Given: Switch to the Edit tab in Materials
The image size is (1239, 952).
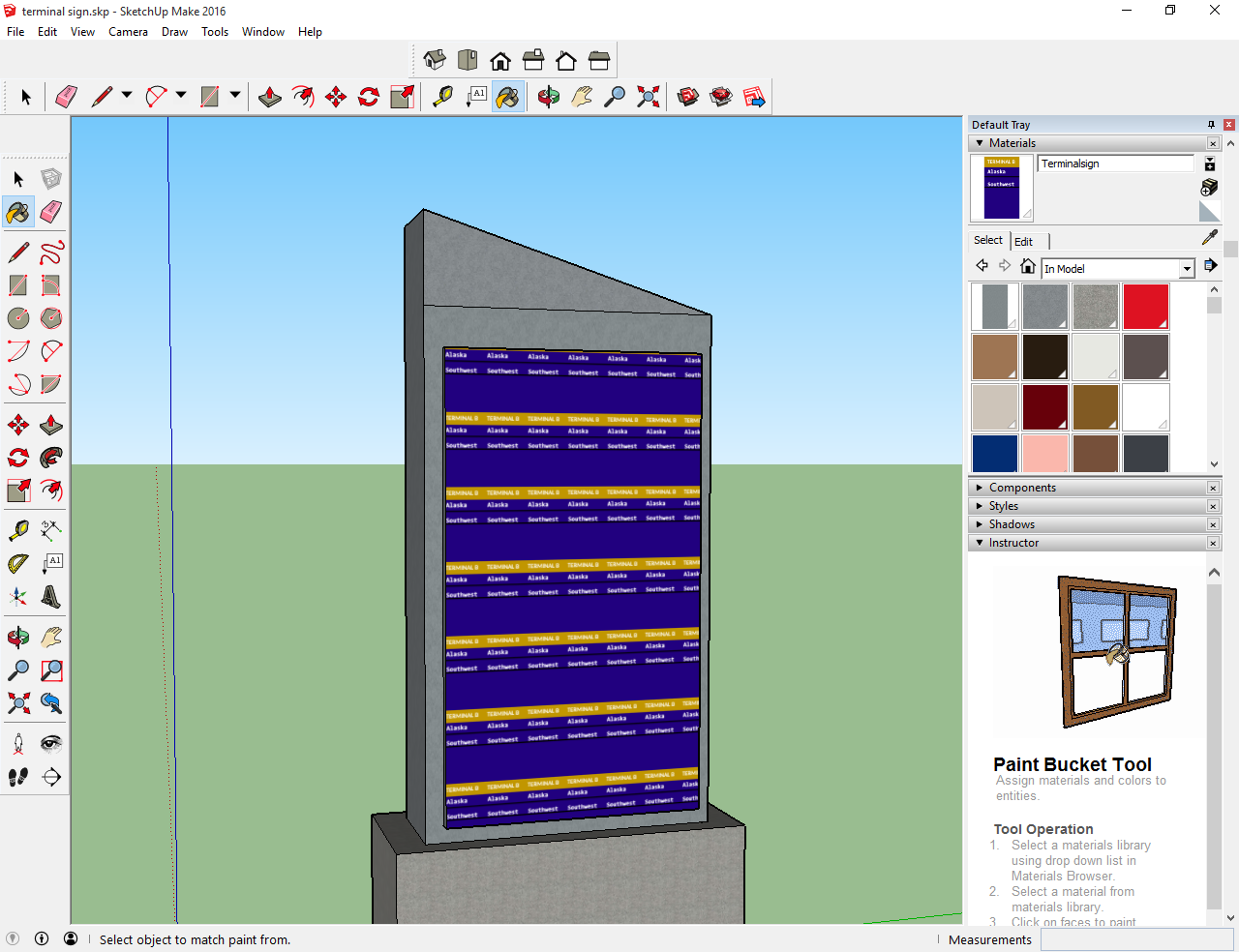Looking at the screenshot, I should (1023, 242).
